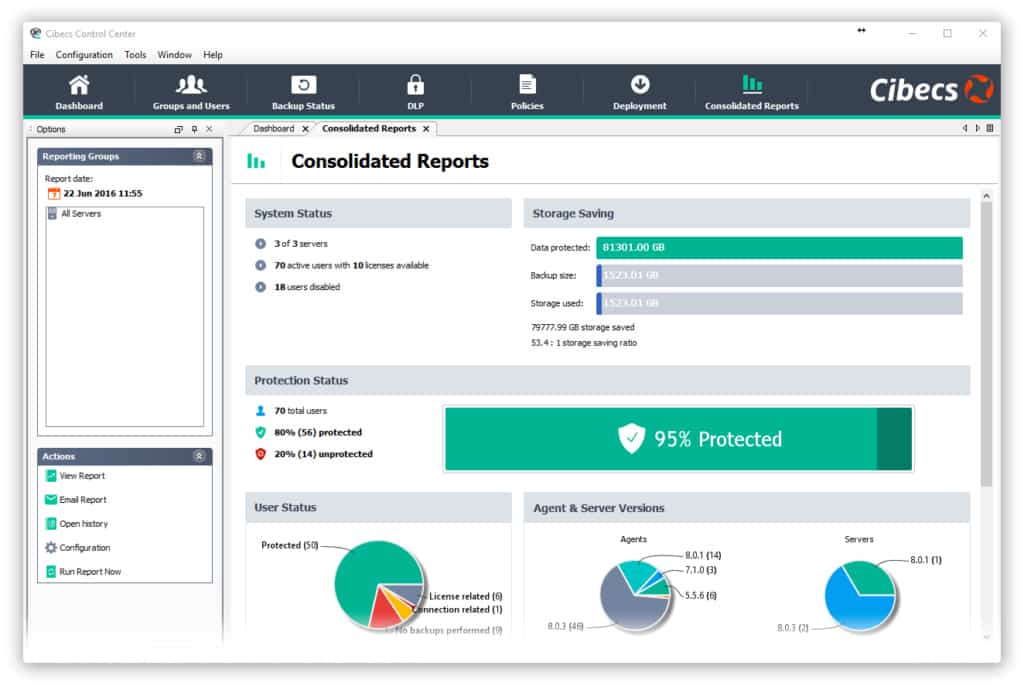
Task: Click Configuration in Actions list
Action: click(x=85, y=548)
